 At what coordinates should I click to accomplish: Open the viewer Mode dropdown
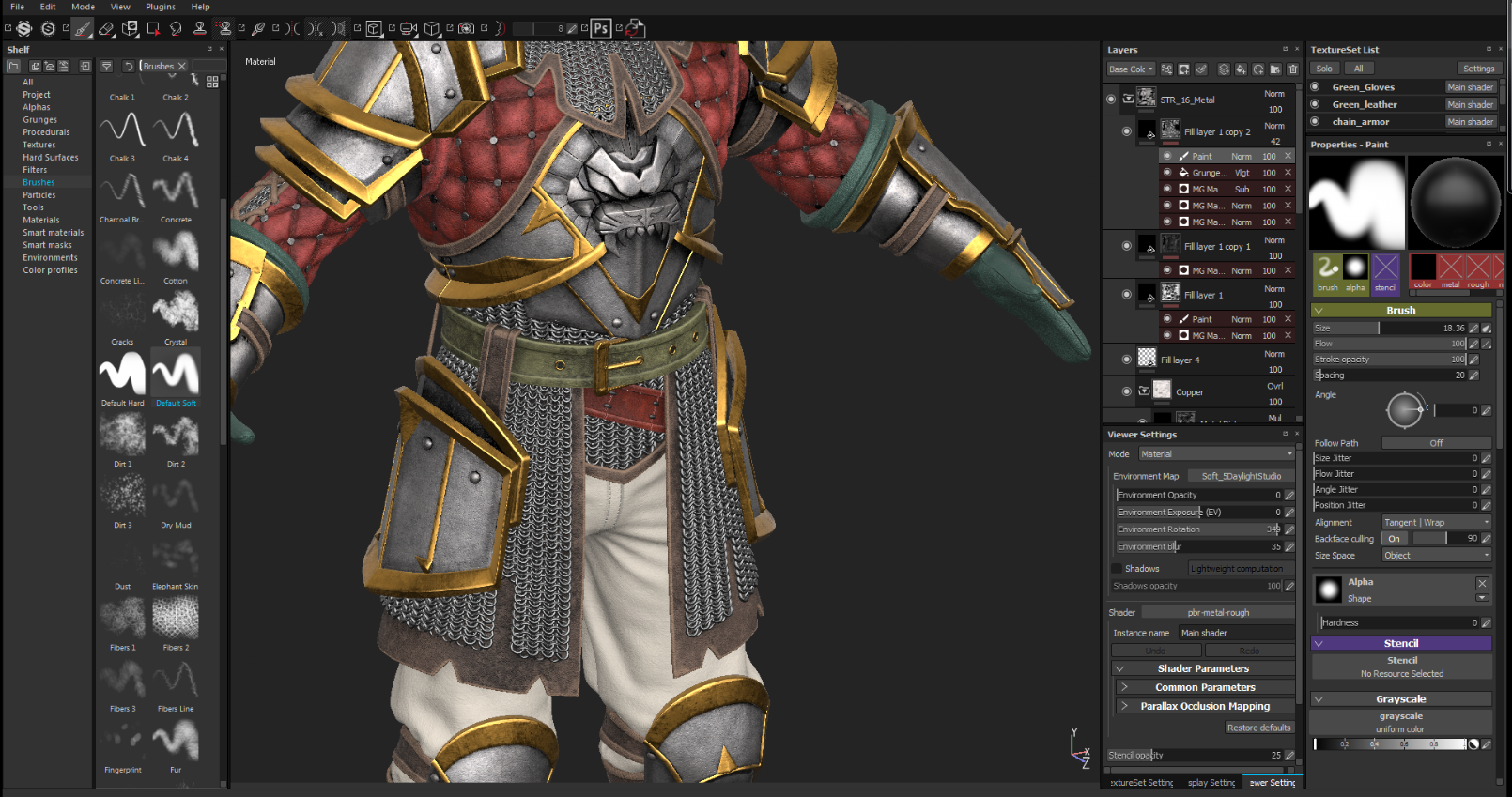[1216, 454]
